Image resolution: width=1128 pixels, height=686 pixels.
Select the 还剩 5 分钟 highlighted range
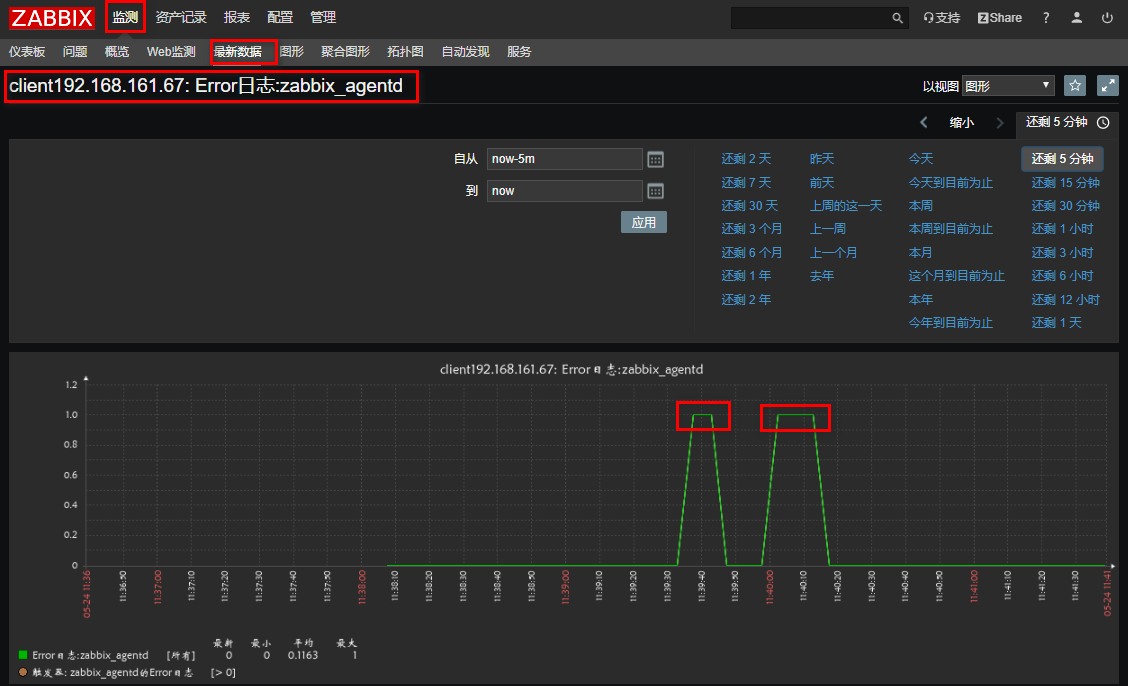pos(1063,159)
